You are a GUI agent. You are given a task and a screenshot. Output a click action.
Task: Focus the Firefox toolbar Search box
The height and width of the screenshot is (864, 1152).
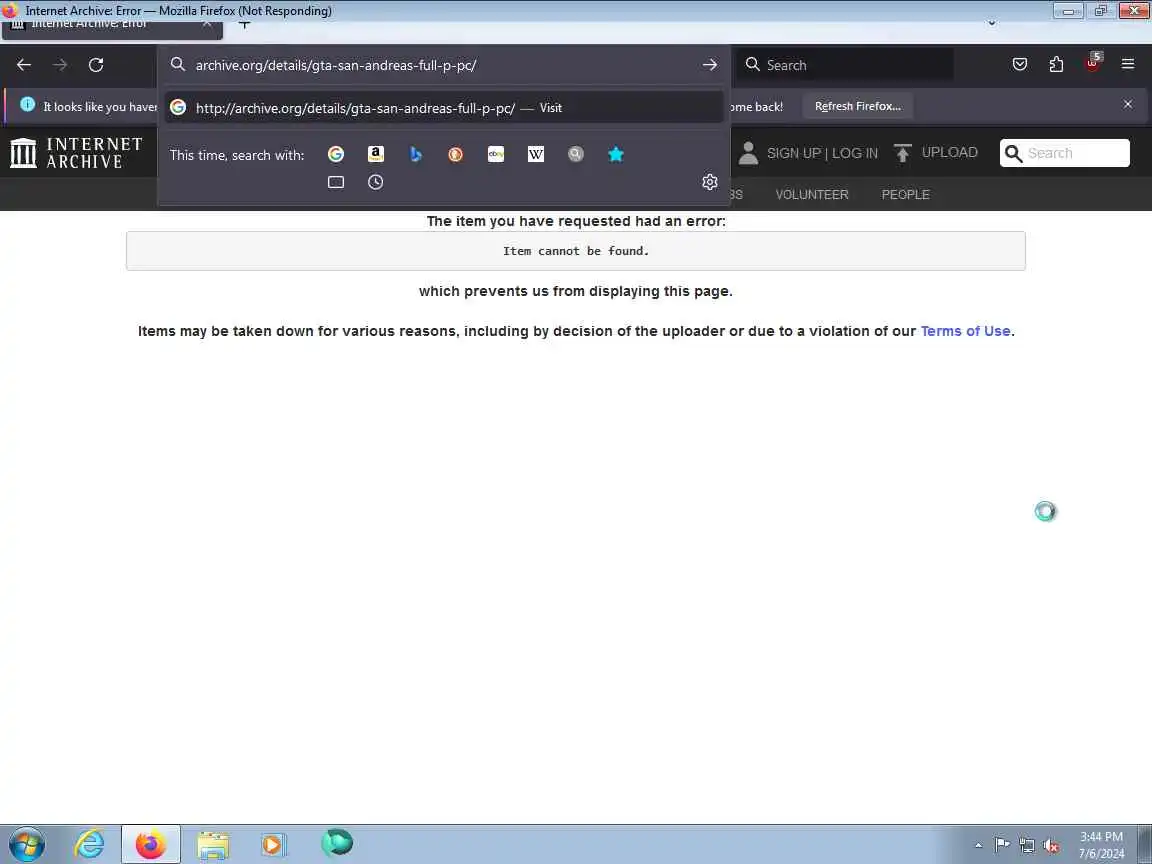pyautogui.click(x=845, y=65)
